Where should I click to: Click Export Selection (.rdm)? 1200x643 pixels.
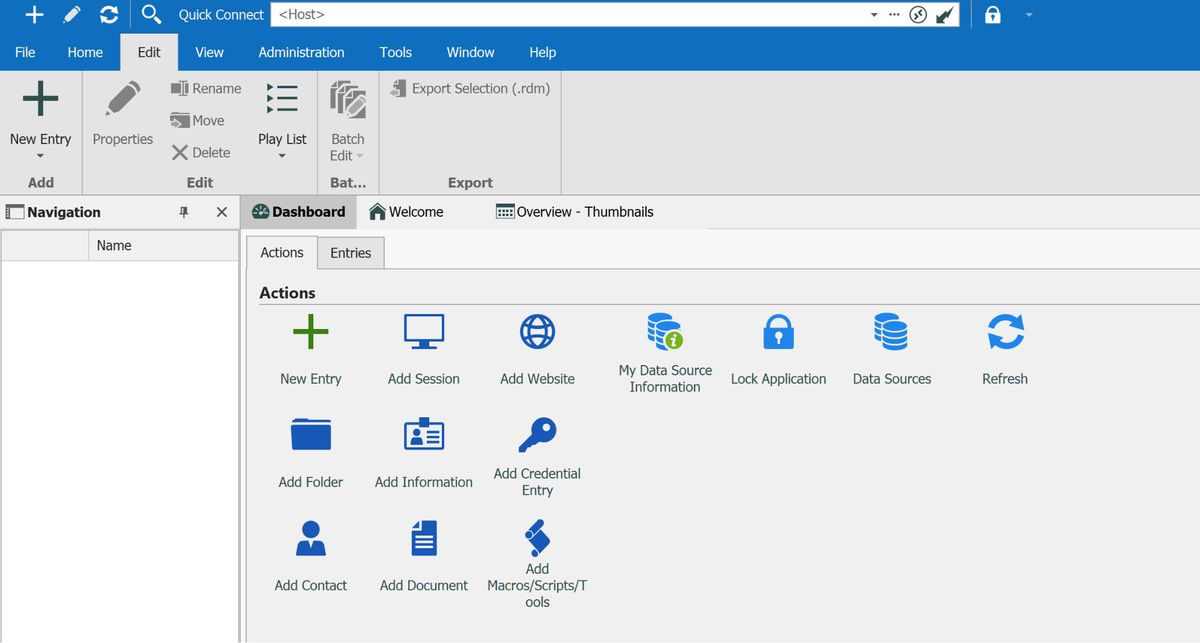click(x=470, y=88)
